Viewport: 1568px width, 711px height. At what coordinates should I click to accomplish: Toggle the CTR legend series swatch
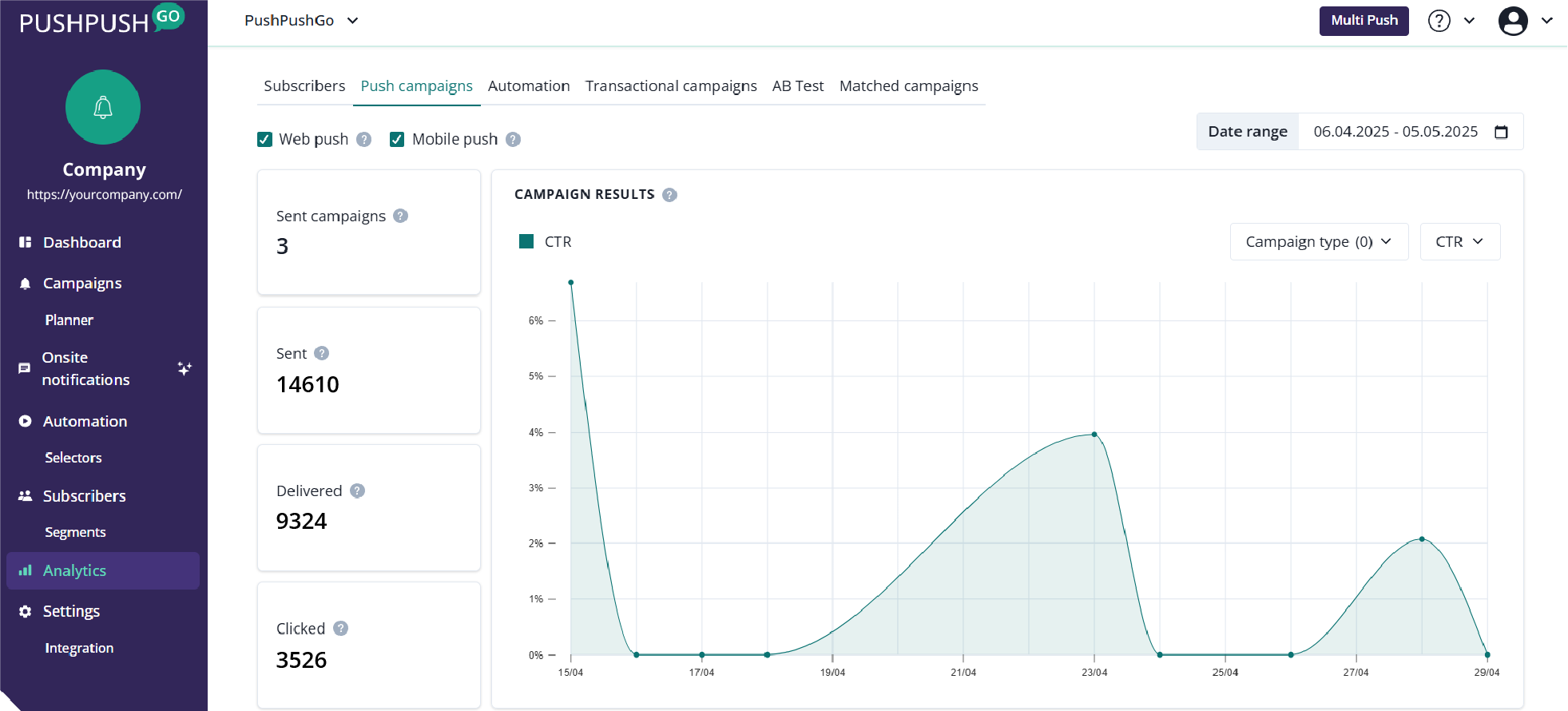click(526, 242)
